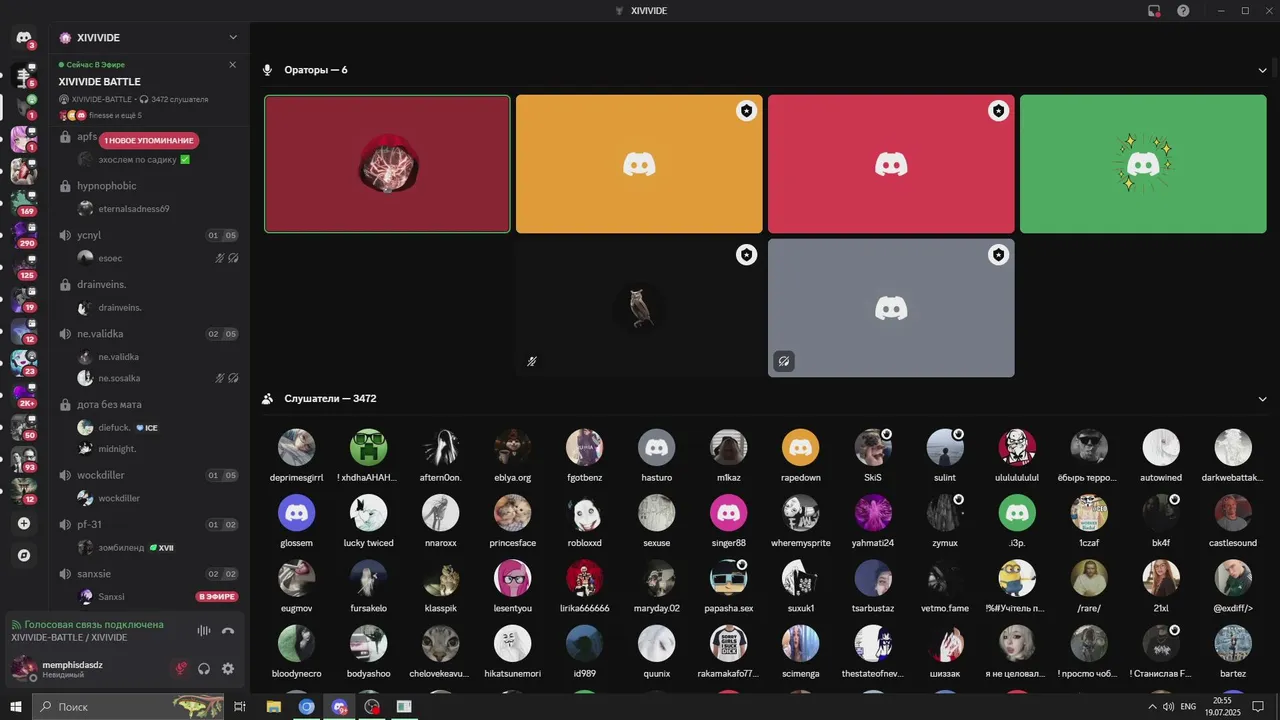Open Help question mark icon

[1183, 11]
